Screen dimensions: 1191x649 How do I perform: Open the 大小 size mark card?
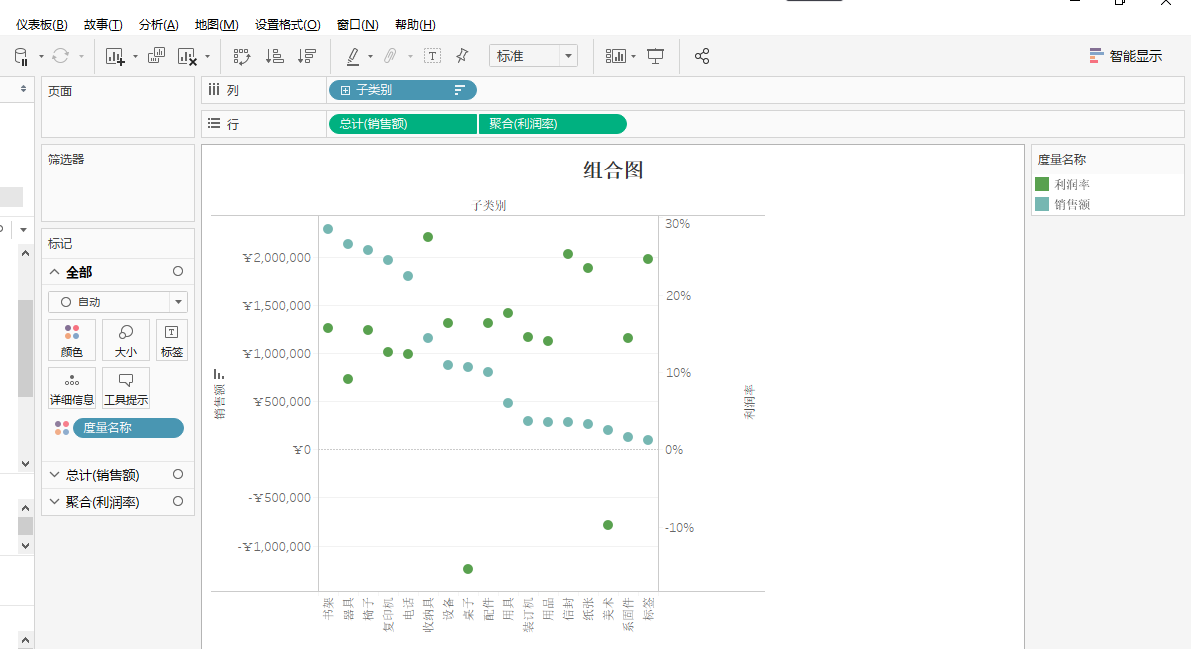[125, 340]
